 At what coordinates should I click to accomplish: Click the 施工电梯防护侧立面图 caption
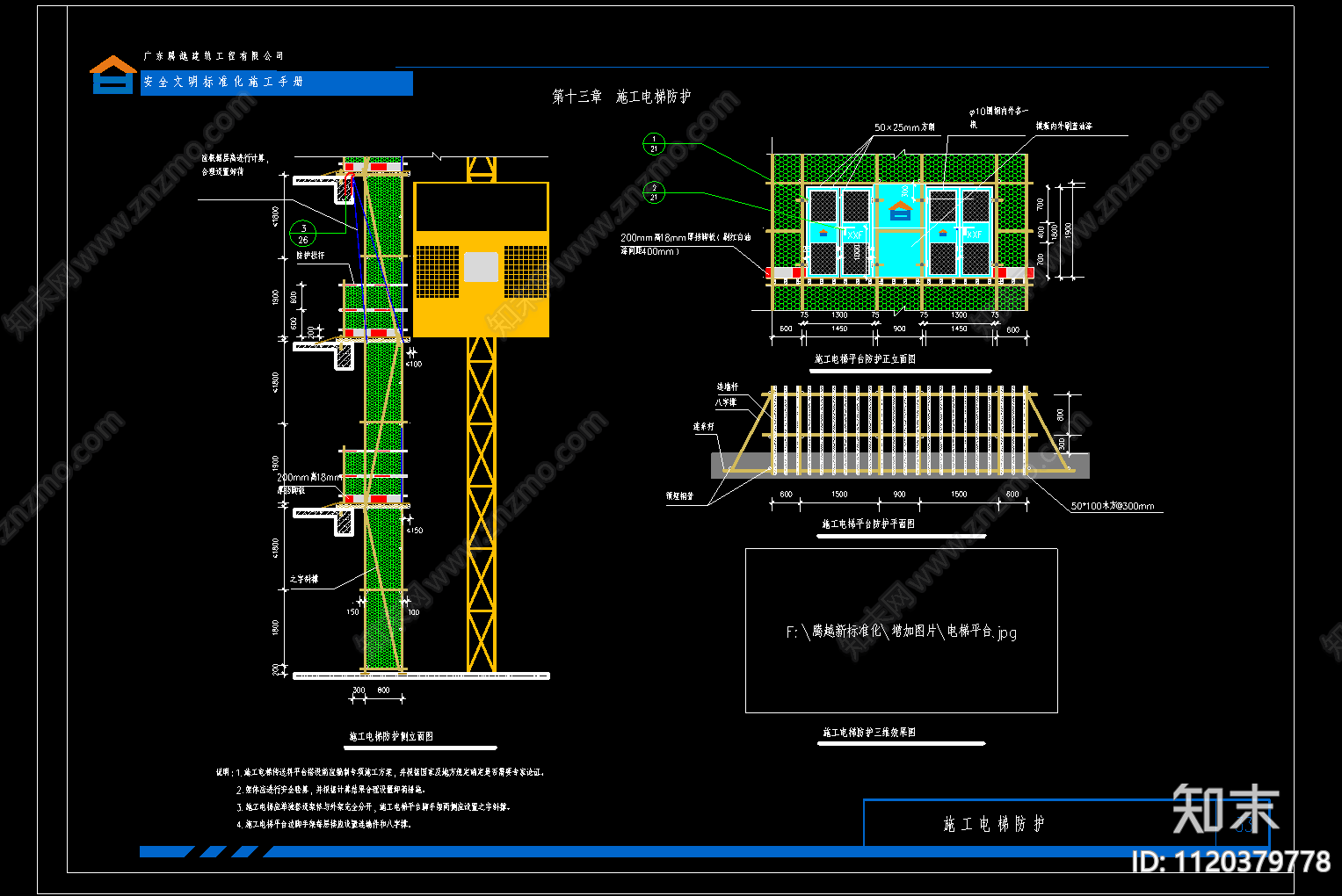(391, 736)
